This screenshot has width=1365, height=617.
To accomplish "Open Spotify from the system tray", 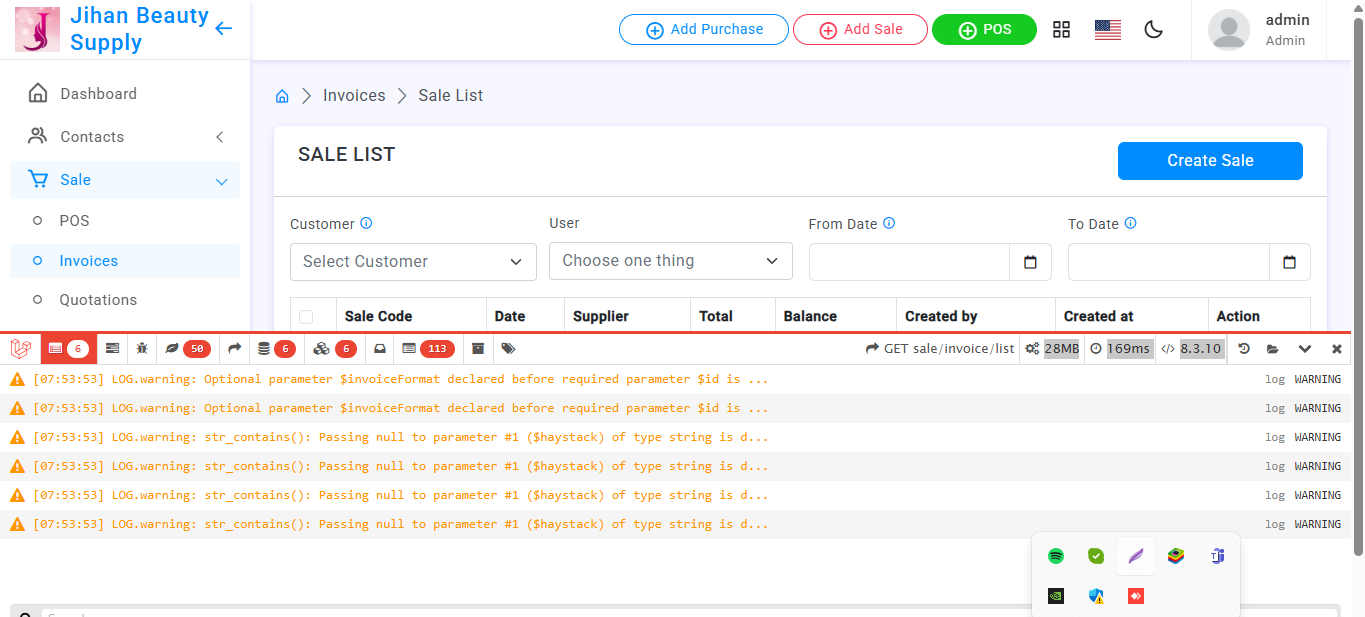I will (1056, 556).
